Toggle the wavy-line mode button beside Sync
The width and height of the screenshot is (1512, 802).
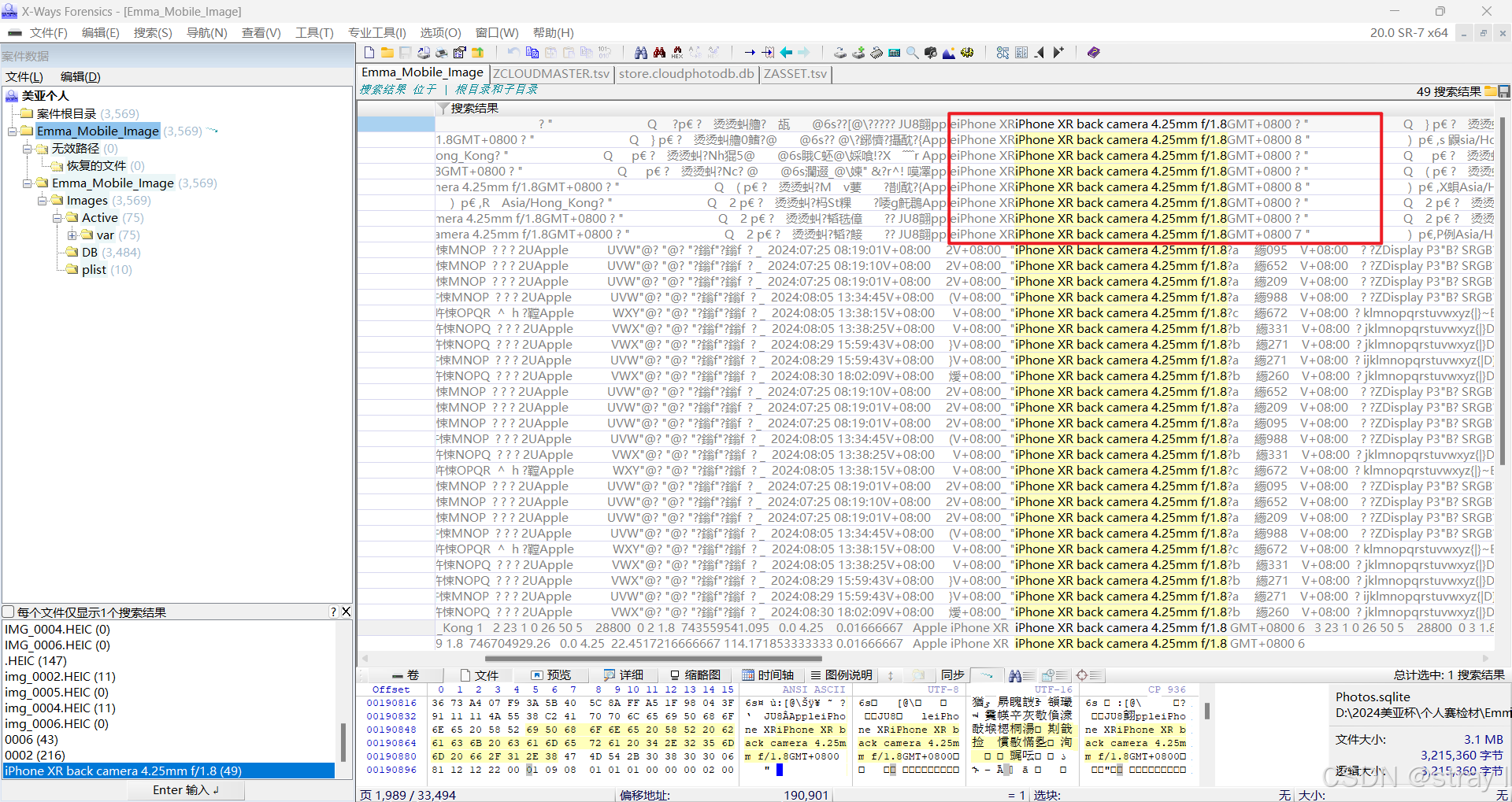tap(987, 675)
